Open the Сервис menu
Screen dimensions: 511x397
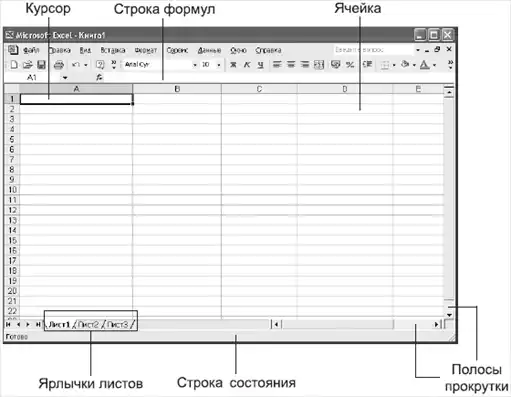[x=177, y=50]
